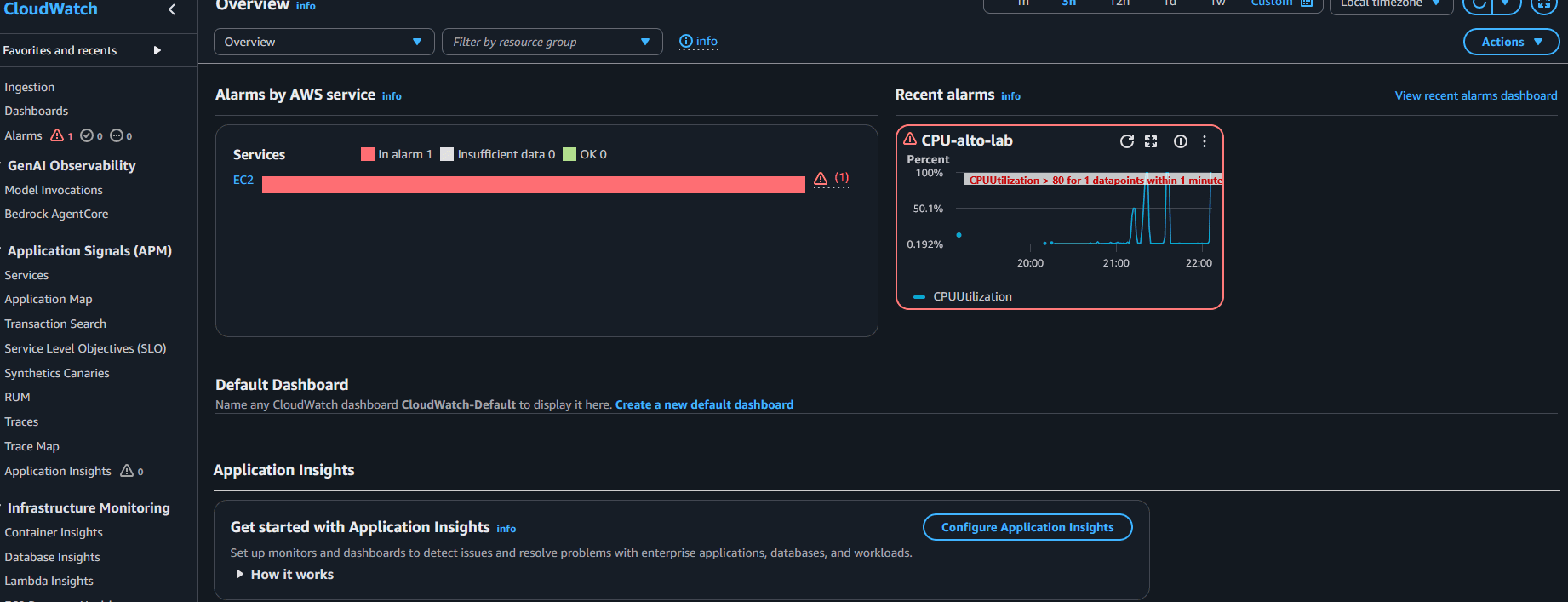Open RUM in the sidebar

(17, 397)
